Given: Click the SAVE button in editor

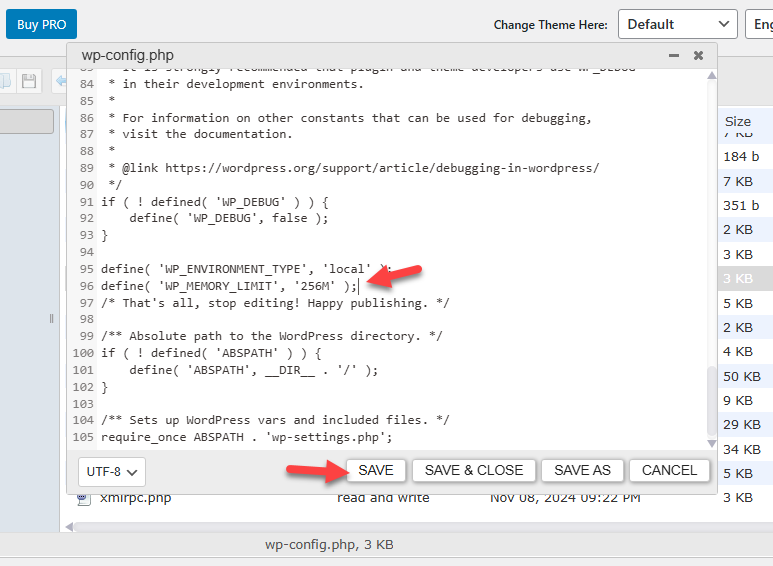Looking at the screenshot, I should tap(376, 470).
